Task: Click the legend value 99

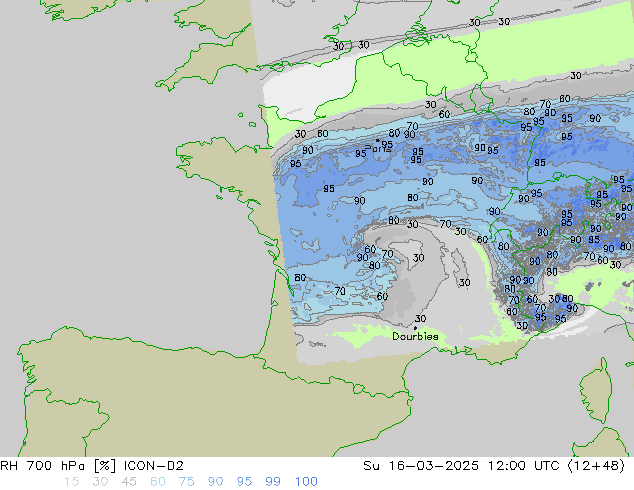Action: [273, 482]
